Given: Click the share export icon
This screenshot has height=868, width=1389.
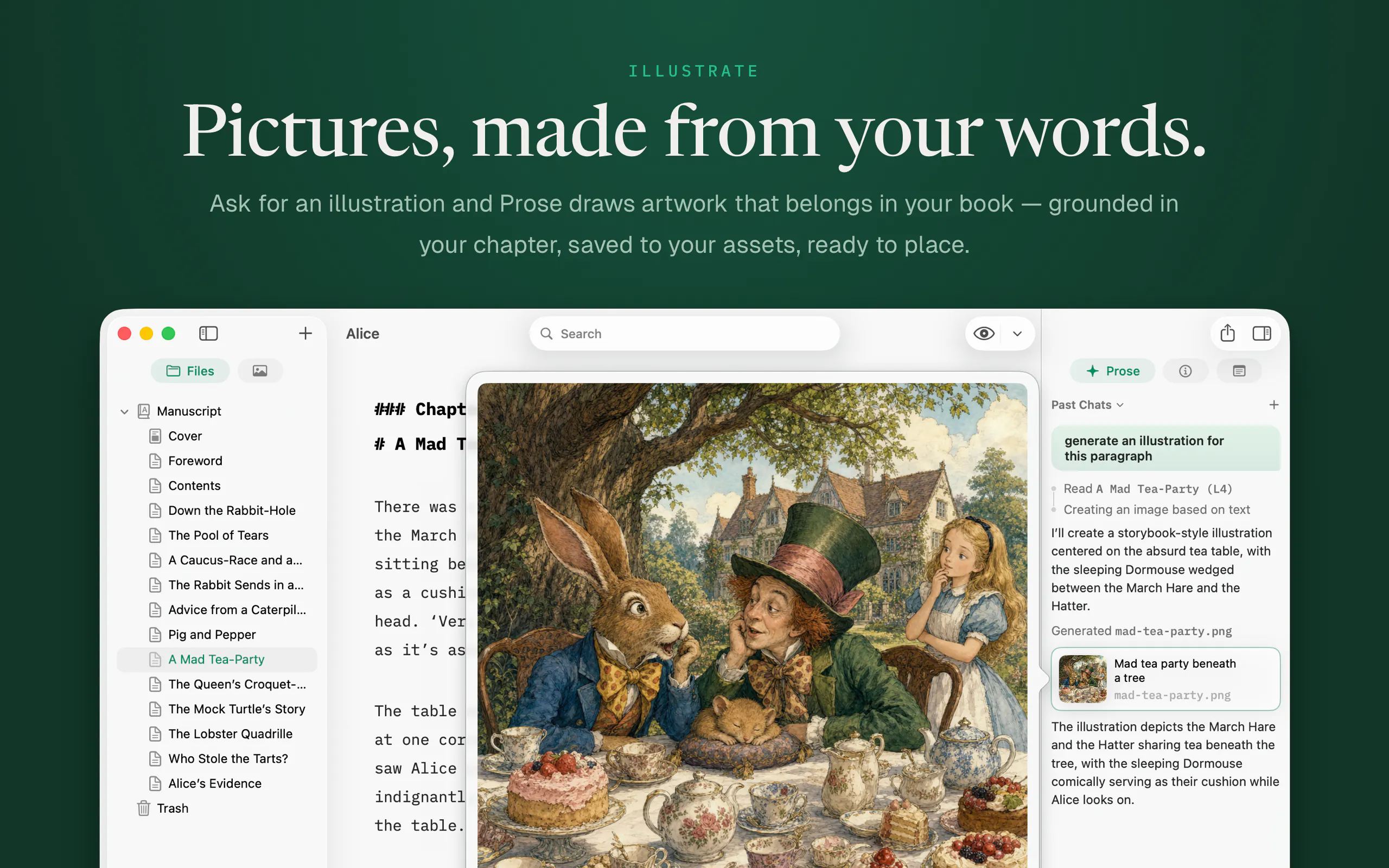Looking at the screenshot, I should [1227, 333].
